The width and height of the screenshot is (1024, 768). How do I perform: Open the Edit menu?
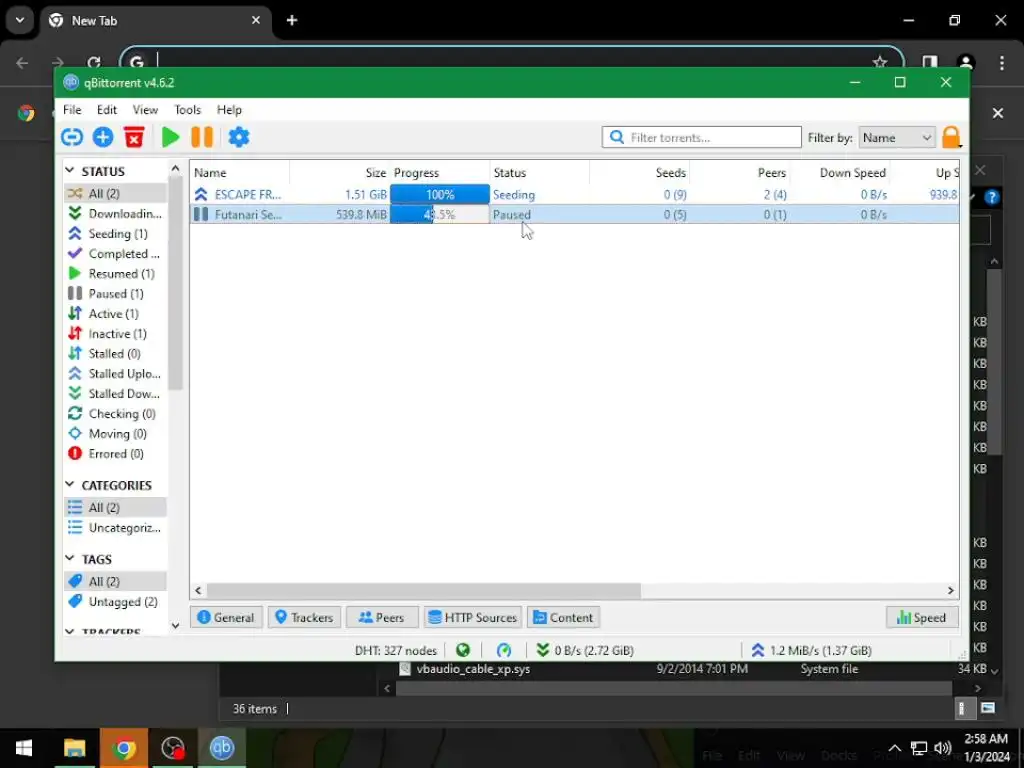point(106,110)
